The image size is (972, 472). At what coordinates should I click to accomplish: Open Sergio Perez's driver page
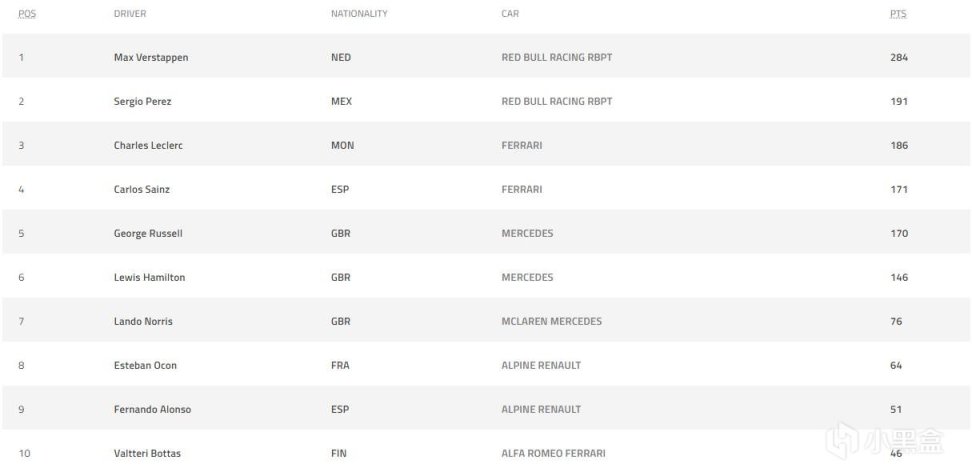coord(142,101)
